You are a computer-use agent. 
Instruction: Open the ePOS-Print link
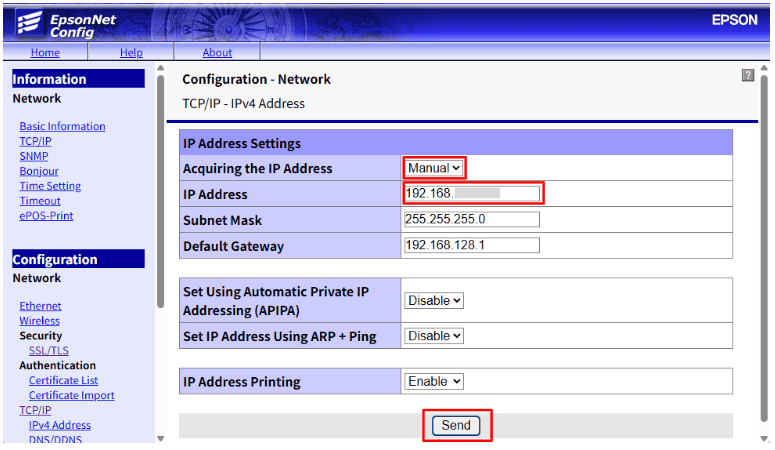(46, 216)
